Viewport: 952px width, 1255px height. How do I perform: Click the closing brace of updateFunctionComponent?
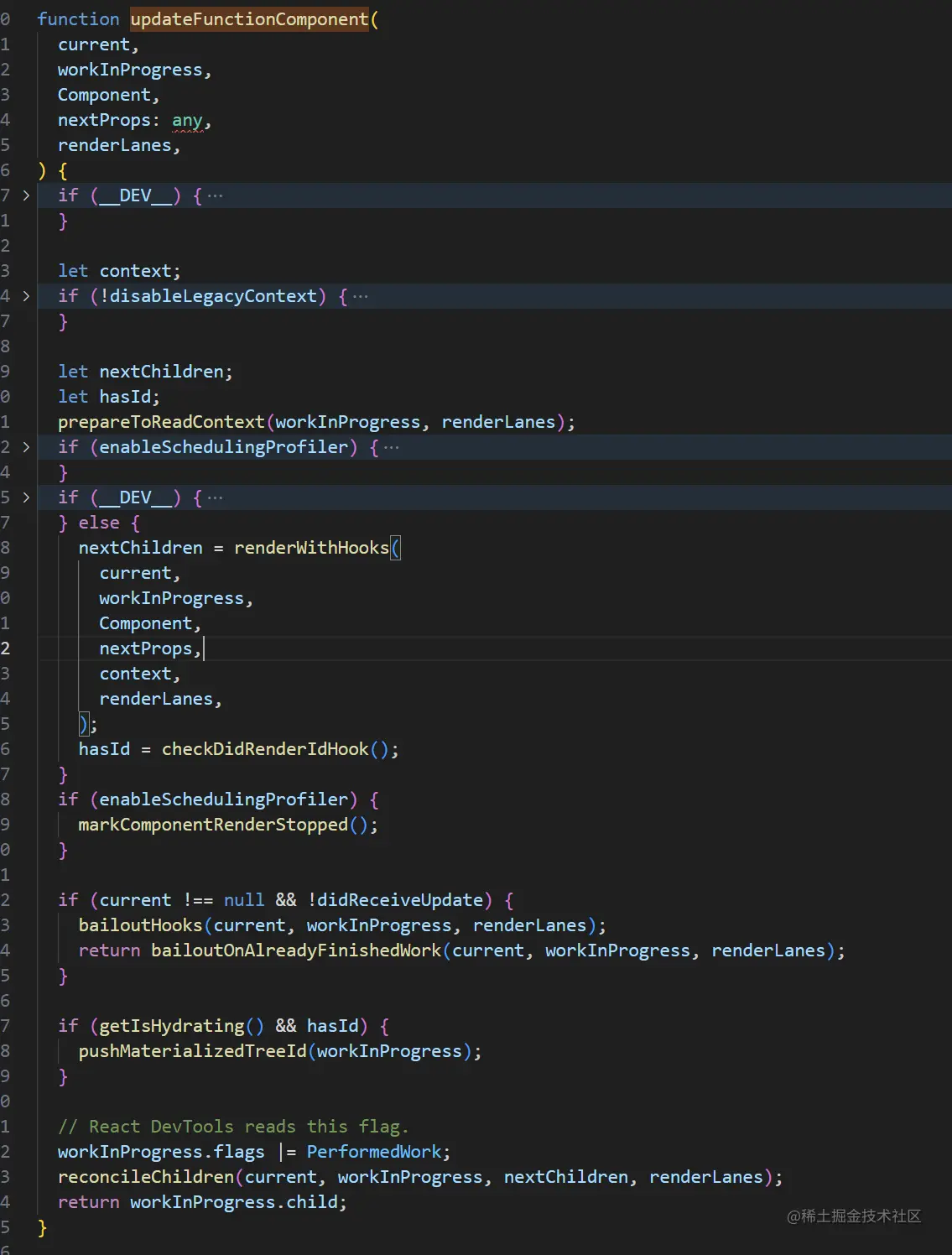(42, 1227)
